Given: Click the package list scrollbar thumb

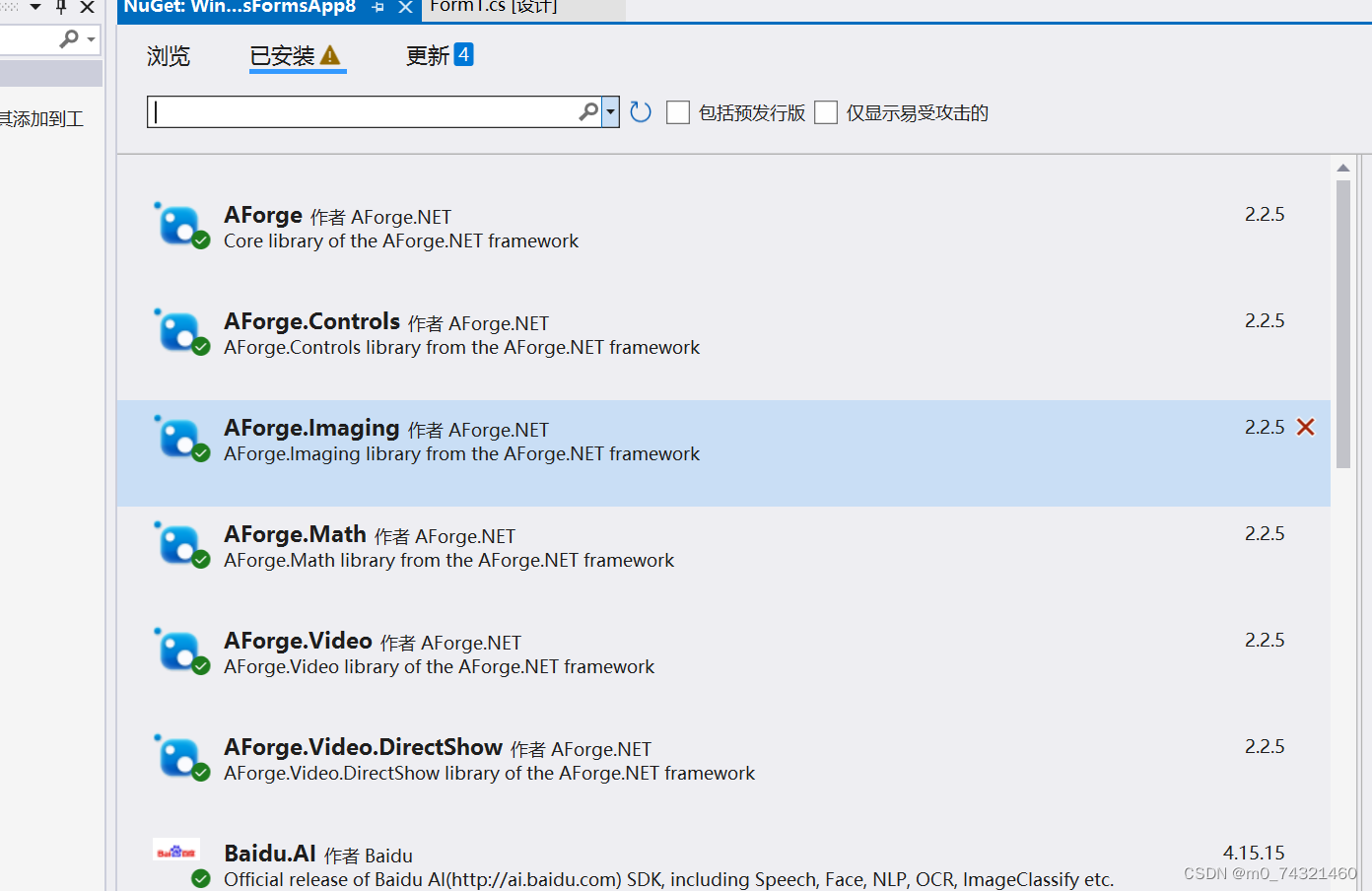Looking at the screenshot, I should tap(1343, 324).
